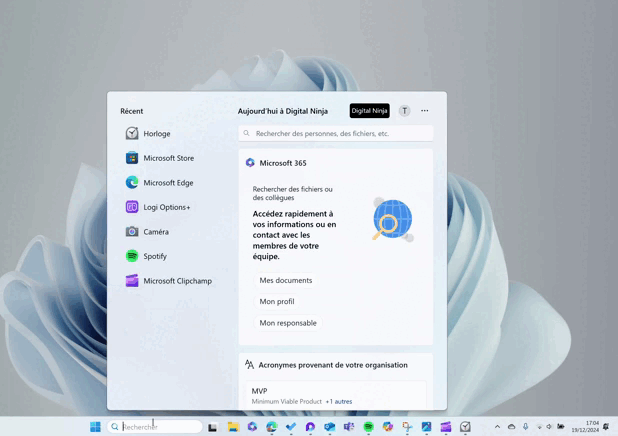Open the T user profile avatar
618x436 pixels.
[404, 111]
